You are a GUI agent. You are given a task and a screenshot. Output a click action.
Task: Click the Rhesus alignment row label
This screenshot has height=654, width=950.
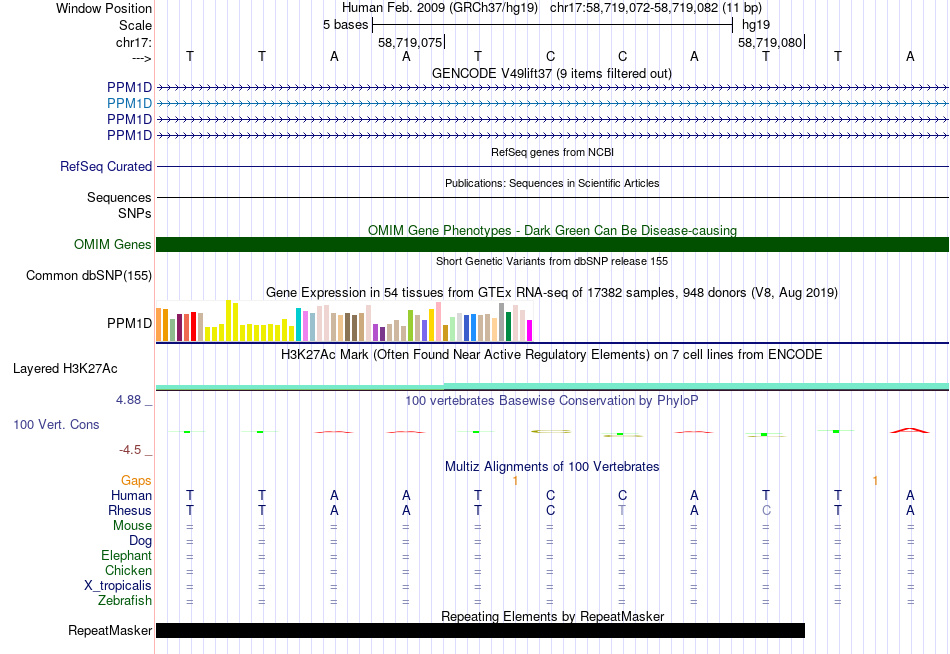tap(130, 510)
